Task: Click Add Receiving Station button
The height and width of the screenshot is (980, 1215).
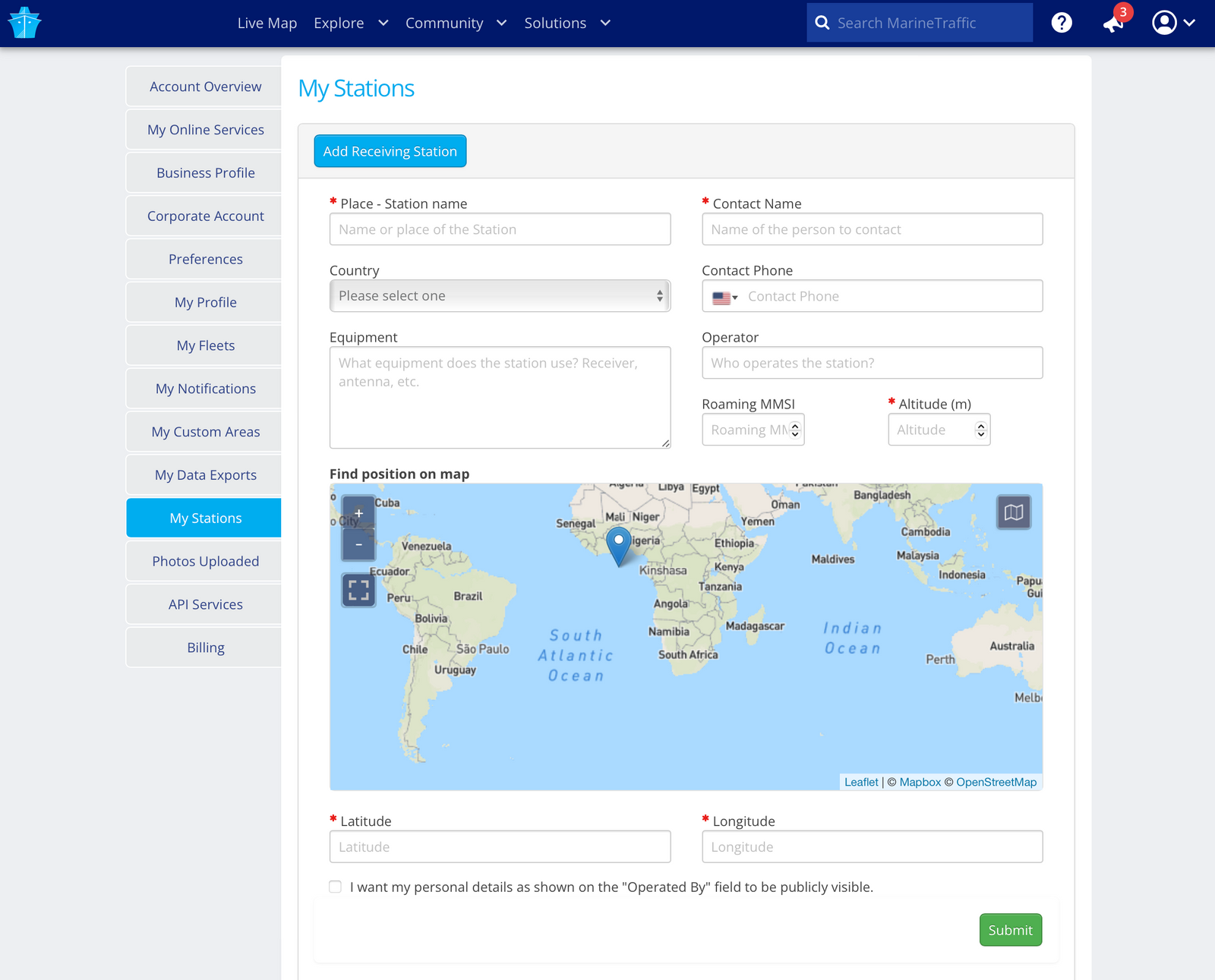Action: [390, 151]
